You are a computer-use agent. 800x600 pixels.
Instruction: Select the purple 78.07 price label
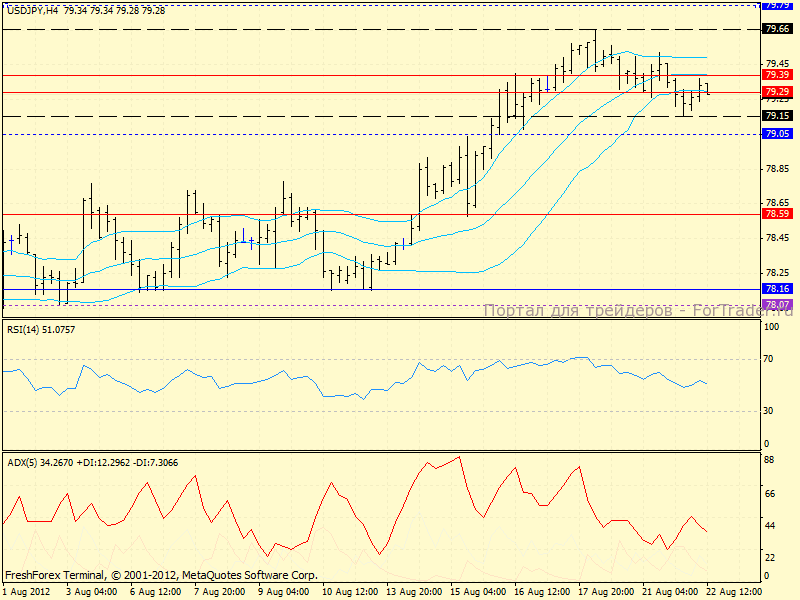[x=776, y=304]
